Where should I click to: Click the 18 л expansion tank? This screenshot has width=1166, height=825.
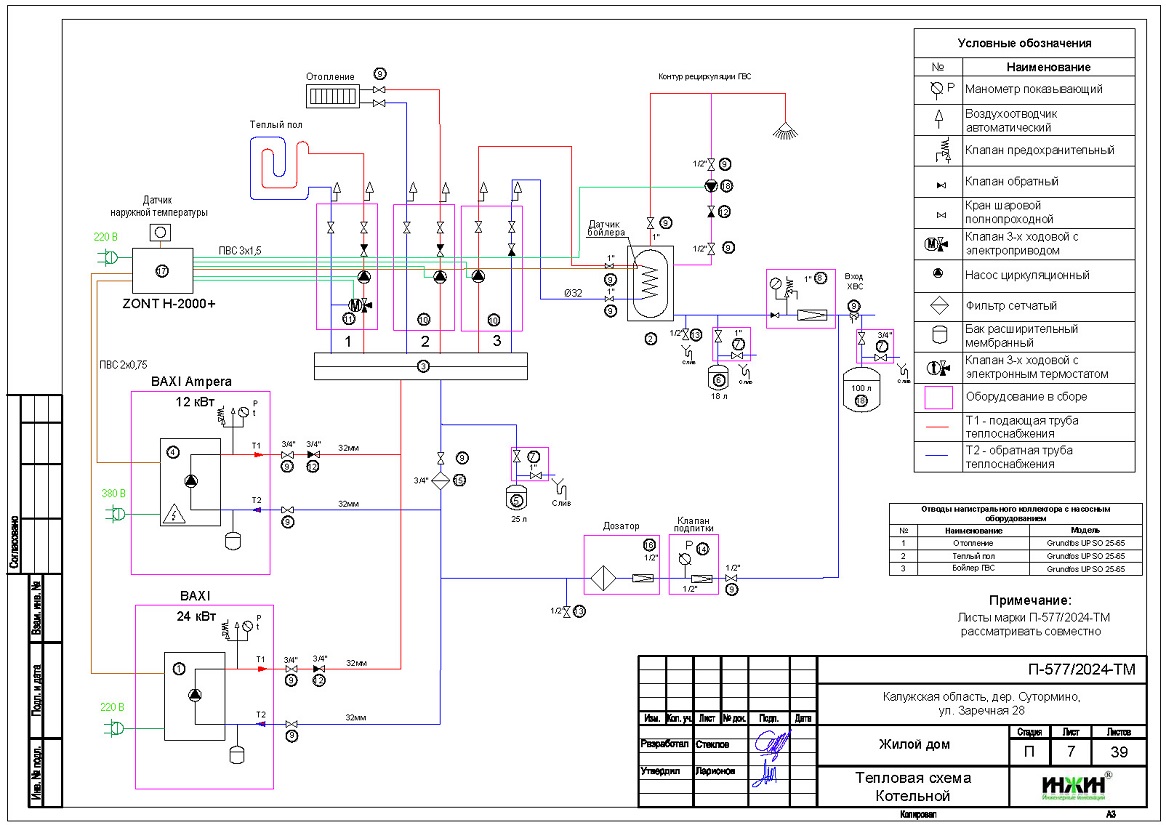click(718, 377)
